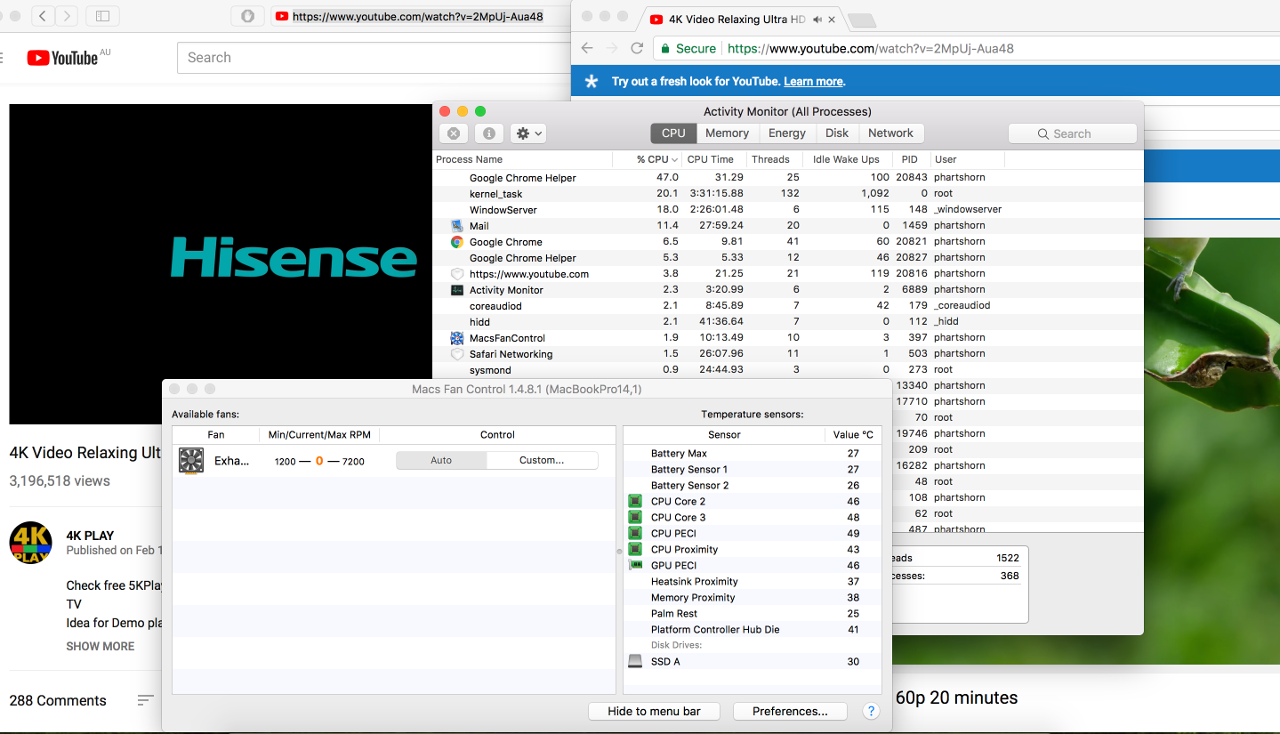The width and height of the screenshot is (1280, 734).
Task: Switch to the Memory tab
Action: (727, 133)
